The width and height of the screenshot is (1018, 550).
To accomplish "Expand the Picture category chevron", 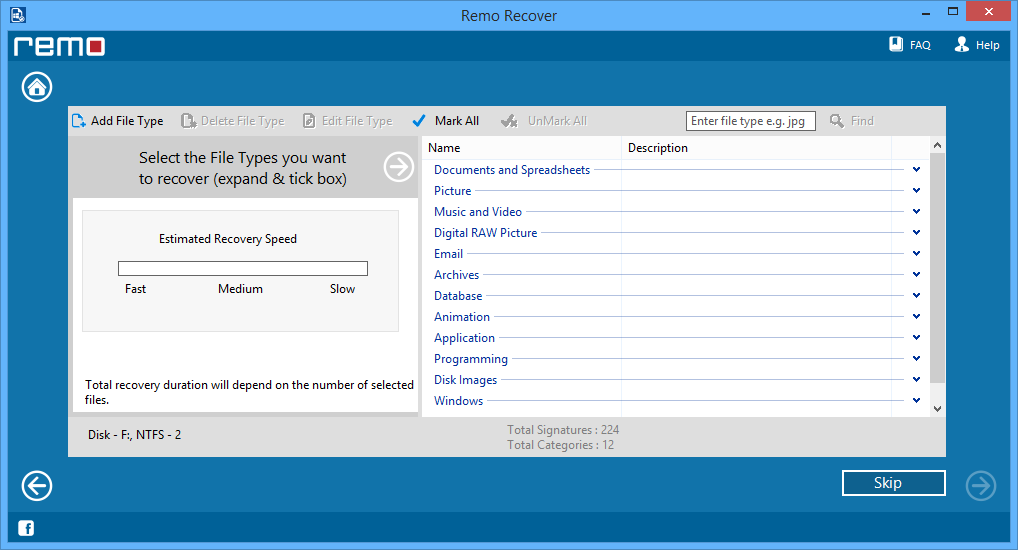I will [916, 190].
